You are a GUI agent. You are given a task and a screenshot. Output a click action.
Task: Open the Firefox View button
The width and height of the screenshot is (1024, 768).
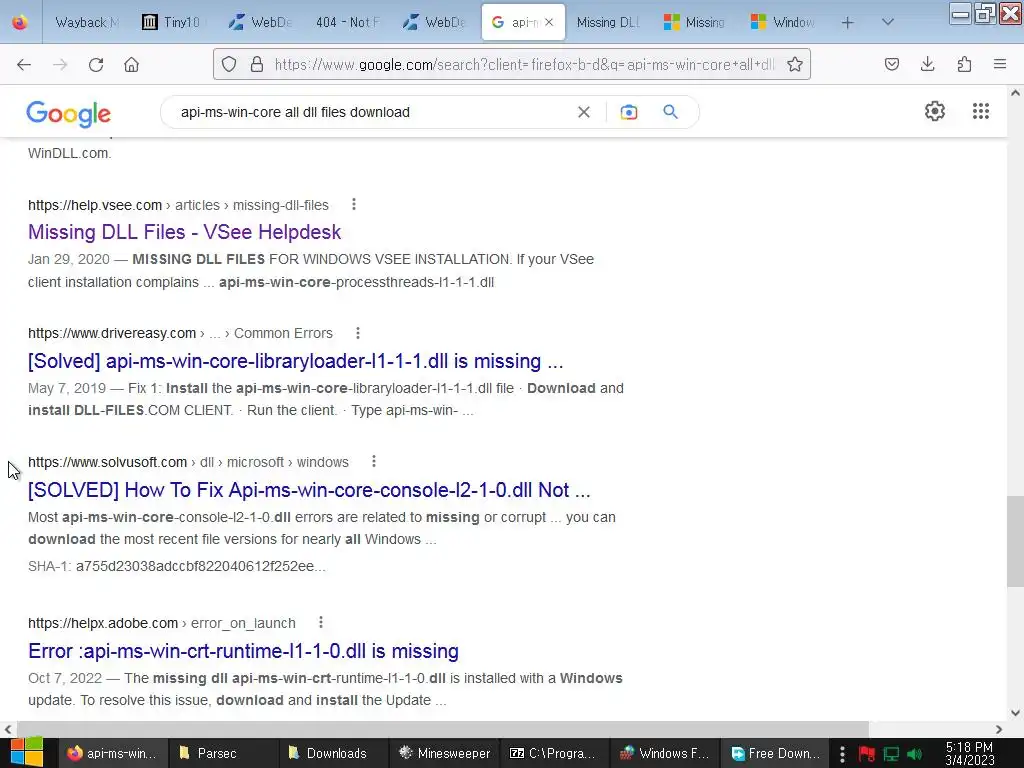point(20,22)
